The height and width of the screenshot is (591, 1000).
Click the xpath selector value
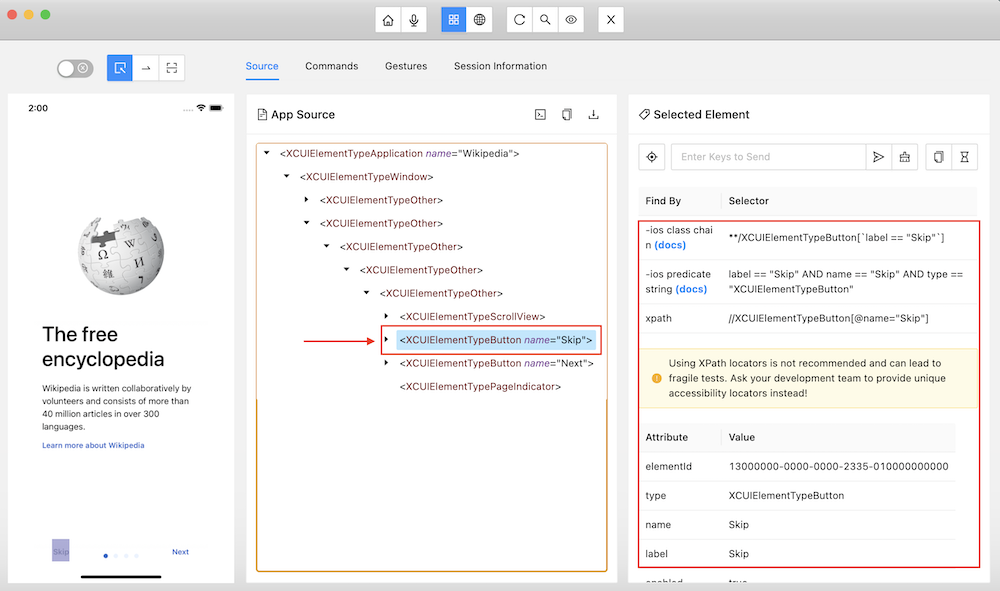click(x=828, y=318)
